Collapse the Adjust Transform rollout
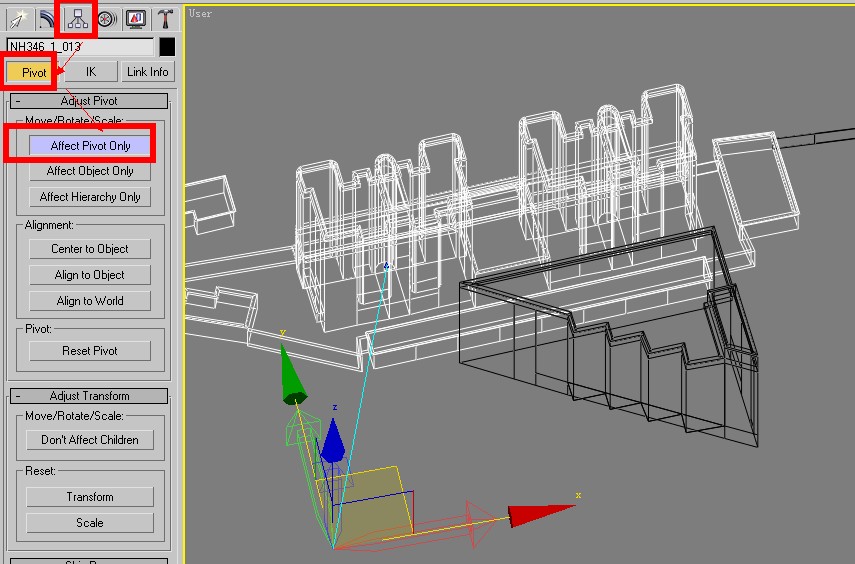Image resolution: width=855 pixels, height=564 pixels. coord(89,396)
